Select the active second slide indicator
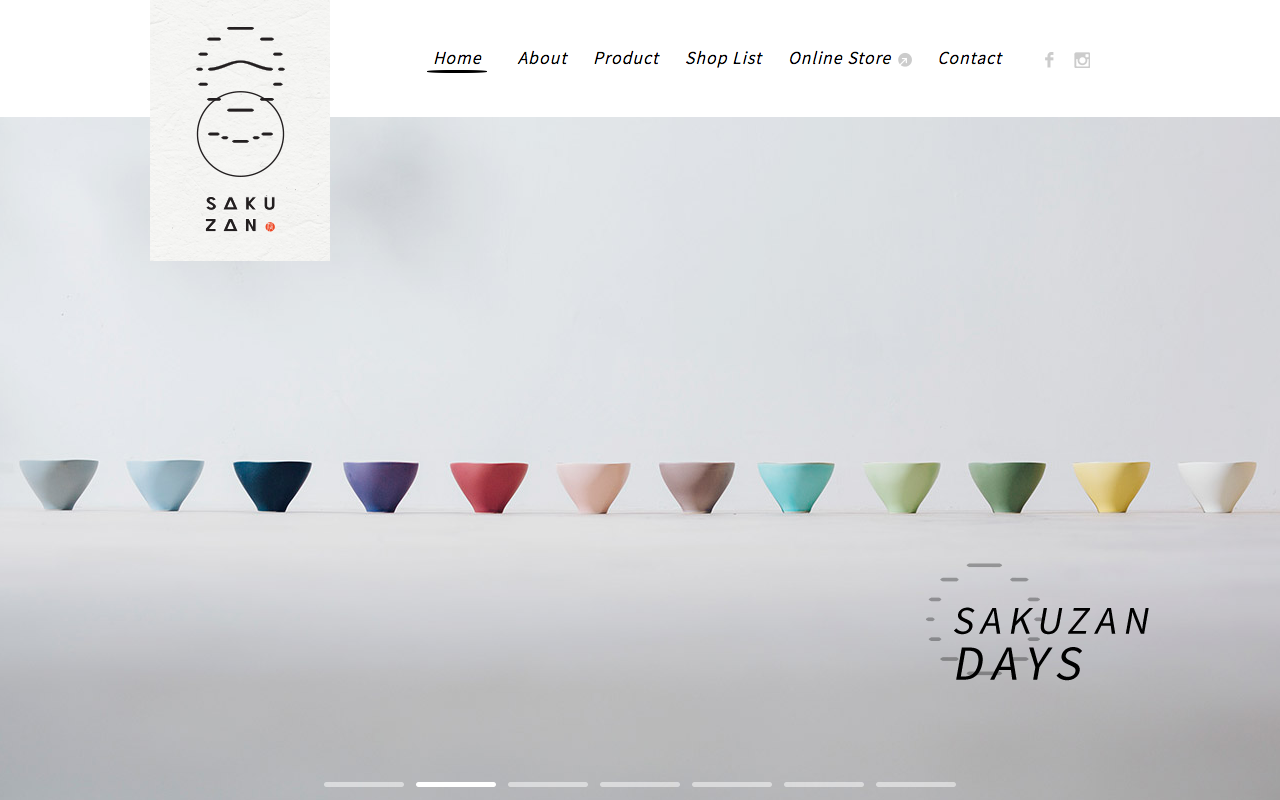This screenshot has height=800, width=1280. [x=456, y=784]
